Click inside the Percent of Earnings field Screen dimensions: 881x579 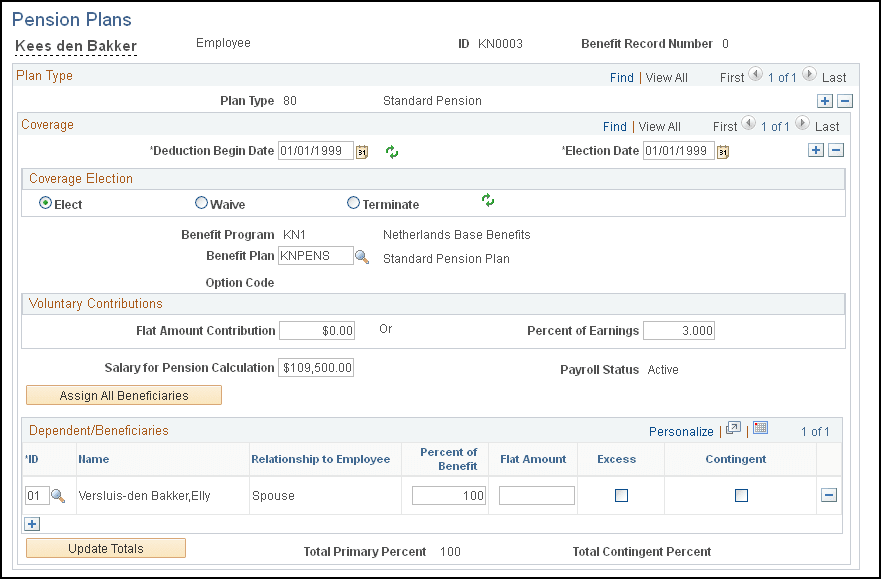click(678, 330)
